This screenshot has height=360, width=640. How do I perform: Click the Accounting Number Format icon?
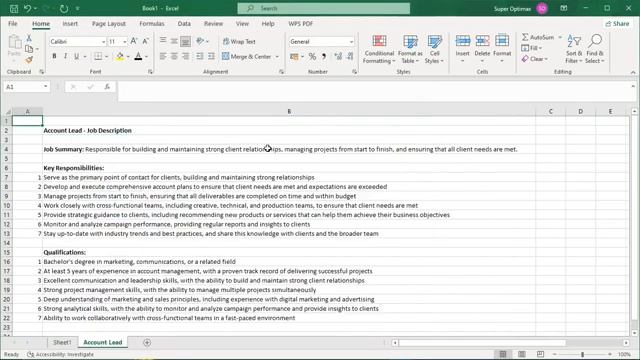pos(294,57)
